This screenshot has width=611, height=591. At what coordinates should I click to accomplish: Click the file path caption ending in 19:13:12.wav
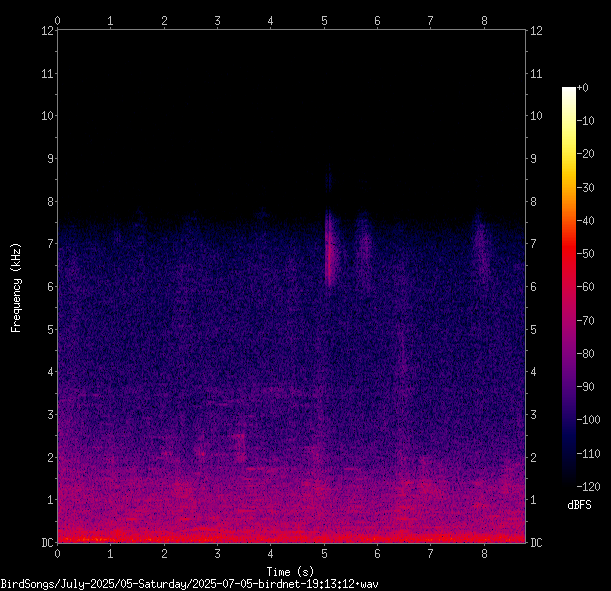(189, 584)
